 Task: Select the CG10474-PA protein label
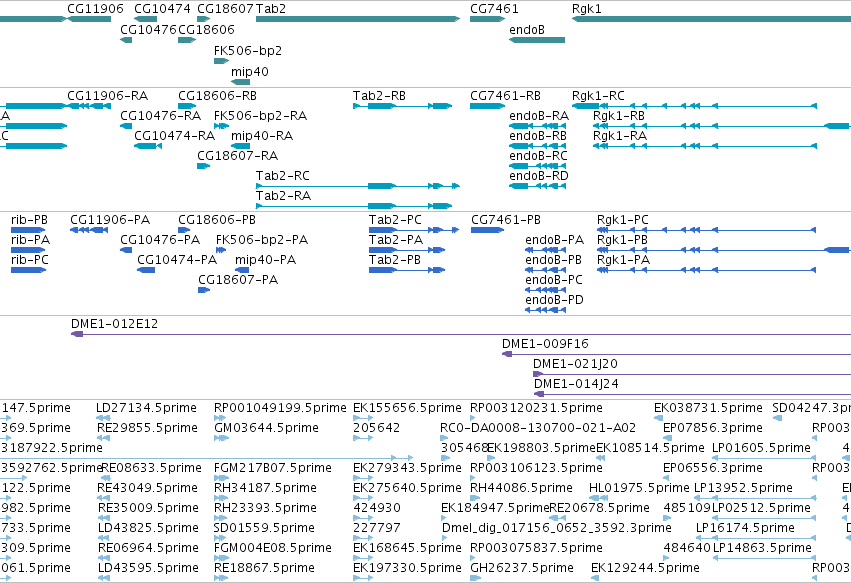point(177,260)
